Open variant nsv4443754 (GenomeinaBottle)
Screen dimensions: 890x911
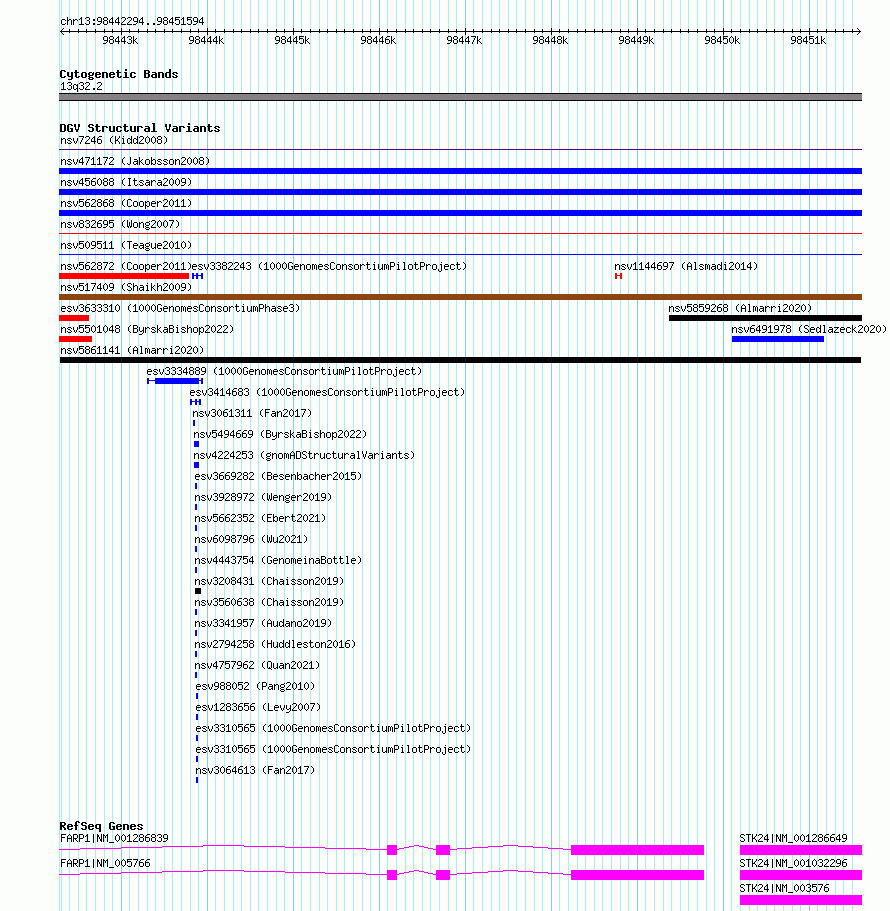point(278,560)
